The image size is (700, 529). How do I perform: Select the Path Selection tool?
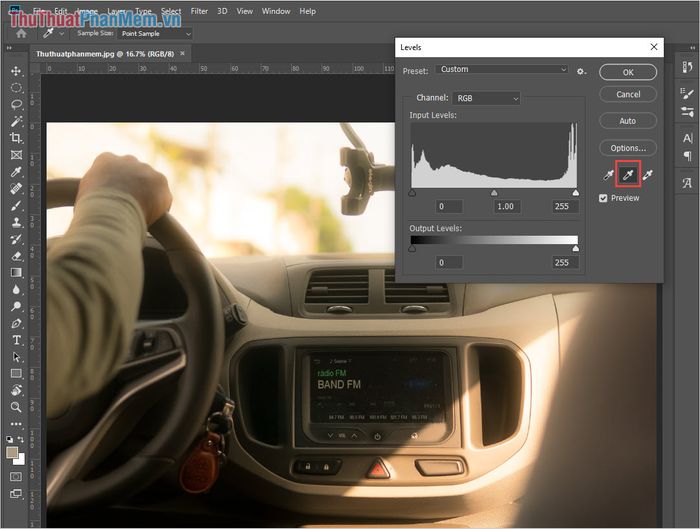[16, 357]
